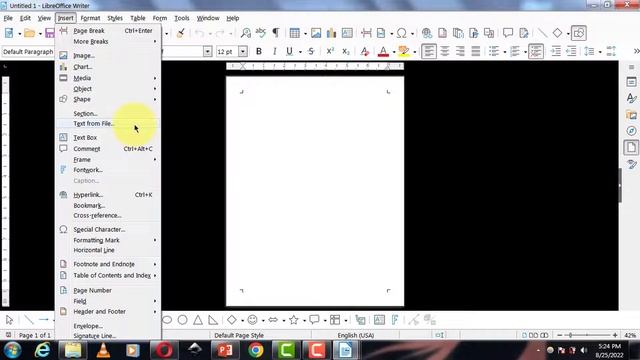Click the Insert Line toolbar icon

[x=542, y=33]
